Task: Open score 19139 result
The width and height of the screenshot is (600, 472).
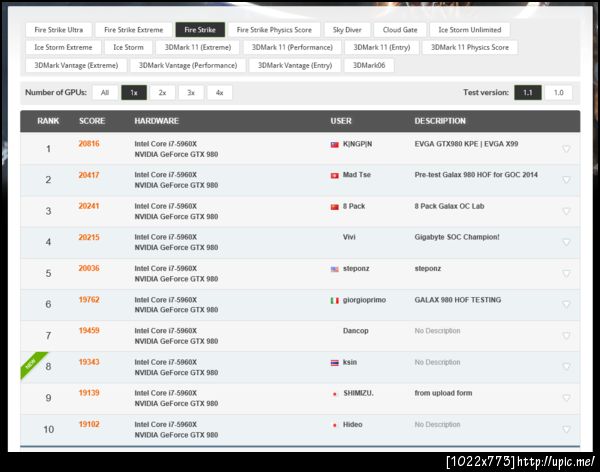Action: (89, 393)
